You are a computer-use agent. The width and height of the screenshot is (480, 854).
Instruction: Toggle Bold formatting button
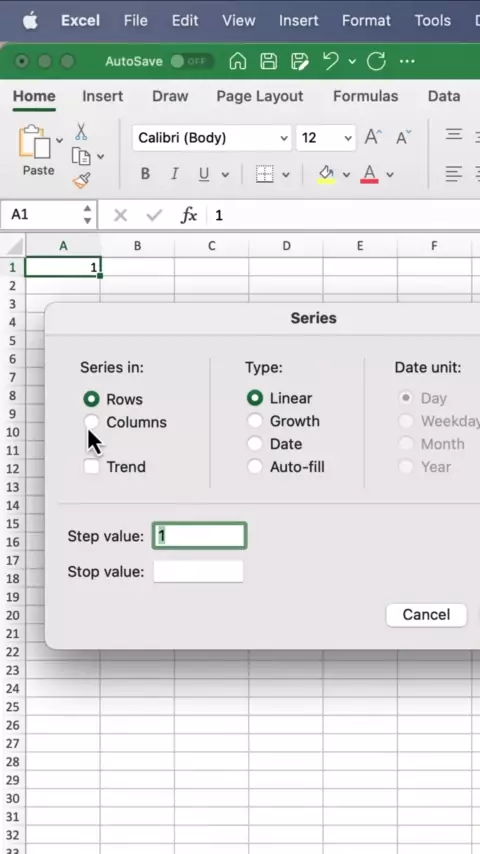145,174
